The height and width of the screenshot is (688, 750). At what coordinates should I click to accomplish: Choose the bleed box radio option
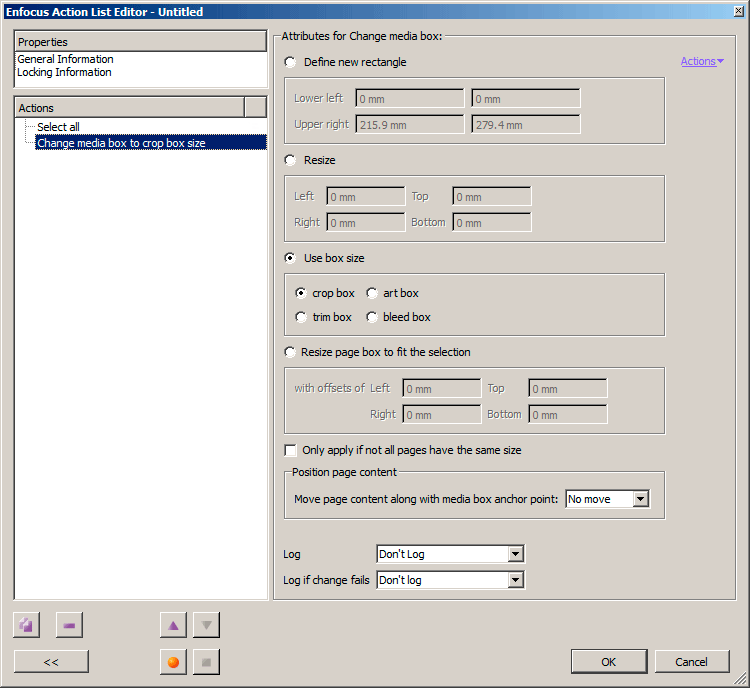coord(372,317)
